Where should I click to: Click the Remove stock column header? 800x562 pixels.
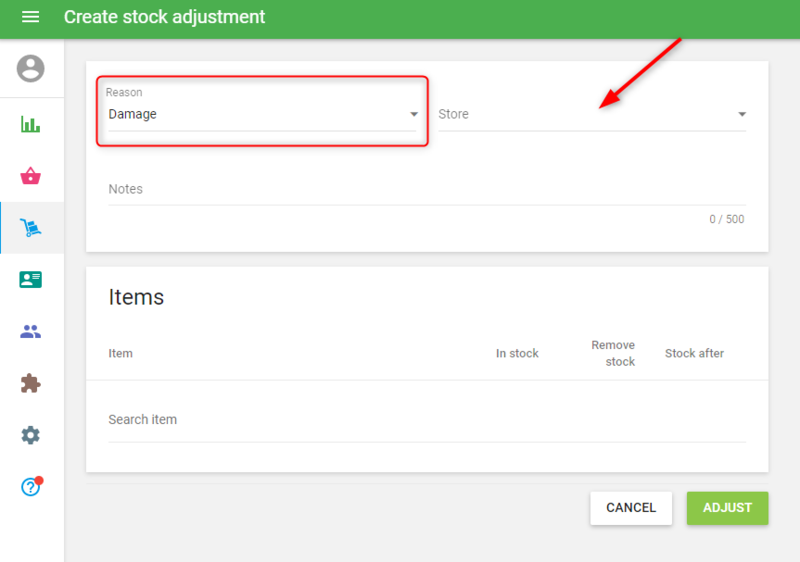point(613,353)
